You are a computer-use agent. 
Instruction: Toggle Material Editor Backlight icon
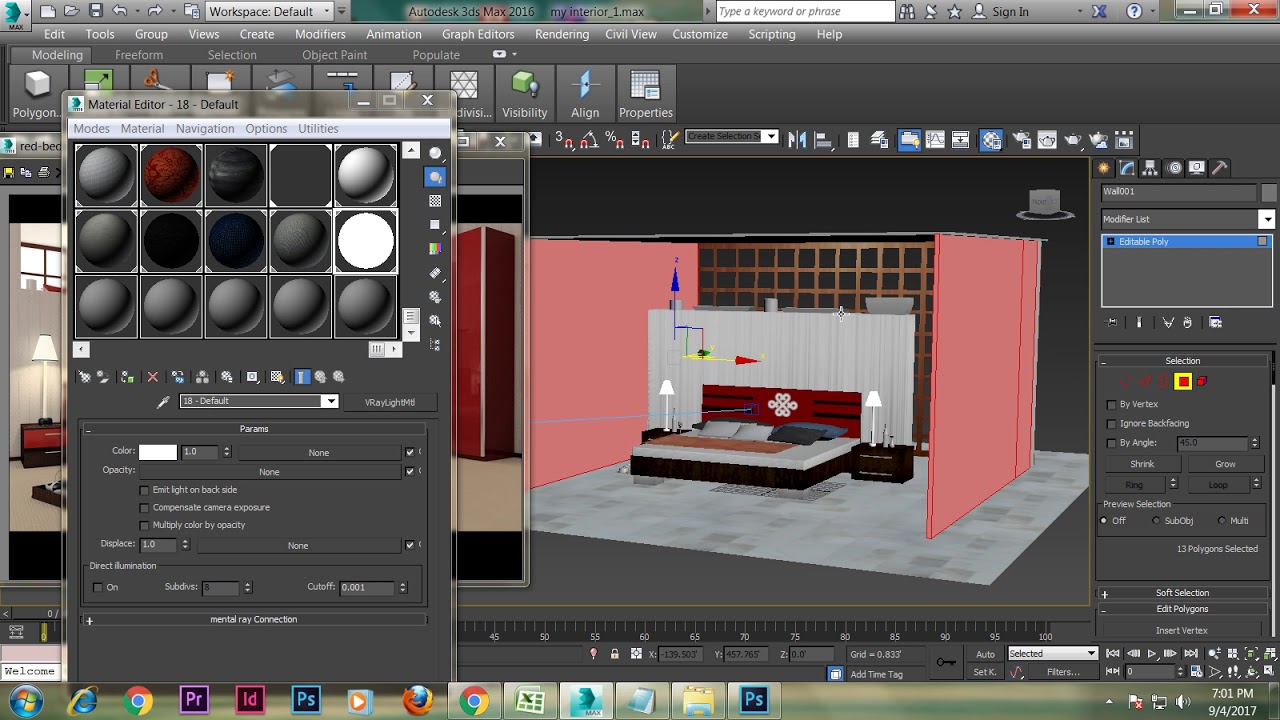tap(435, 177)
